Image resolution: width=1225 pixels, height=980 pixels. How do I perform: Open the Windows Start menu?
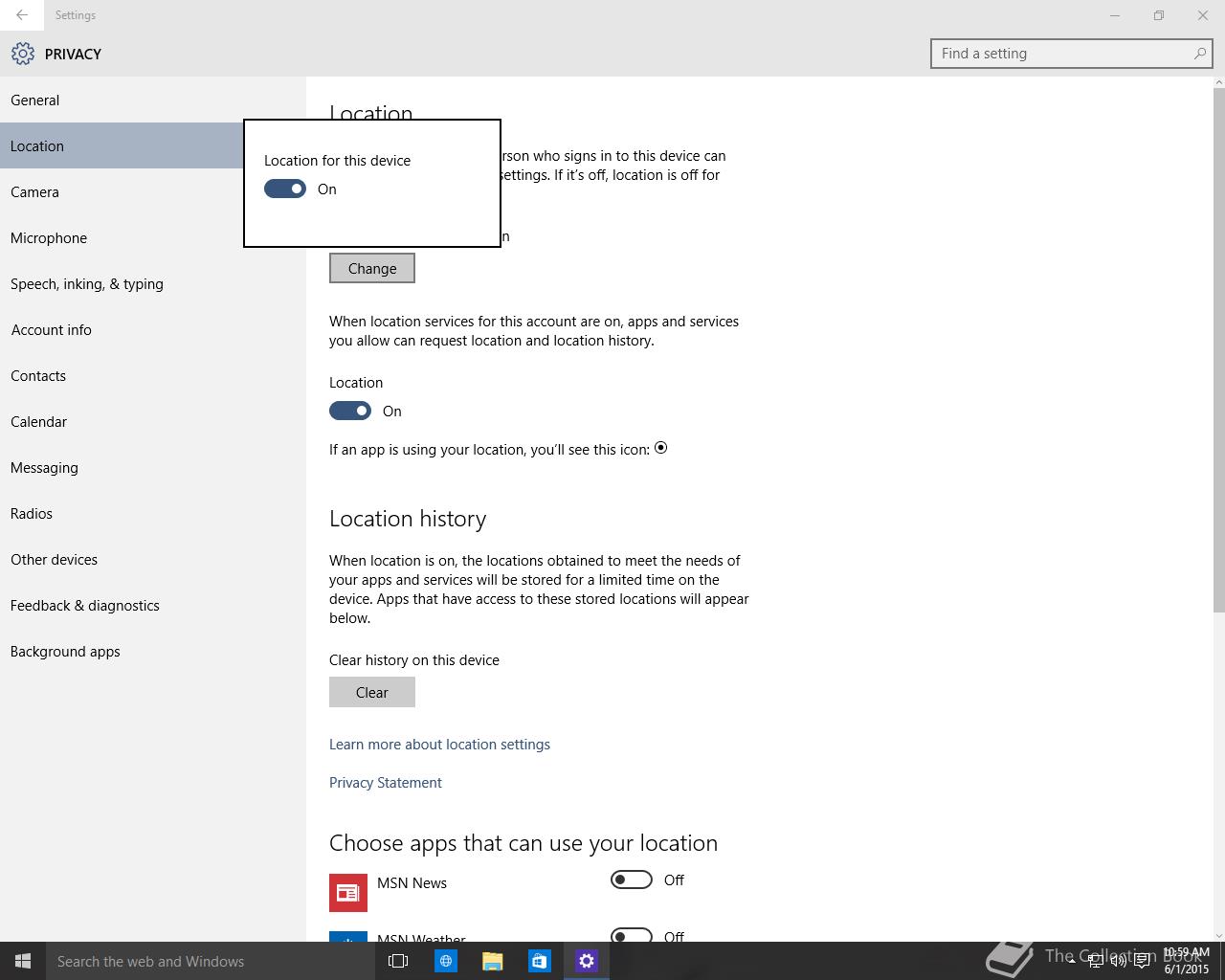coord(23,961)
